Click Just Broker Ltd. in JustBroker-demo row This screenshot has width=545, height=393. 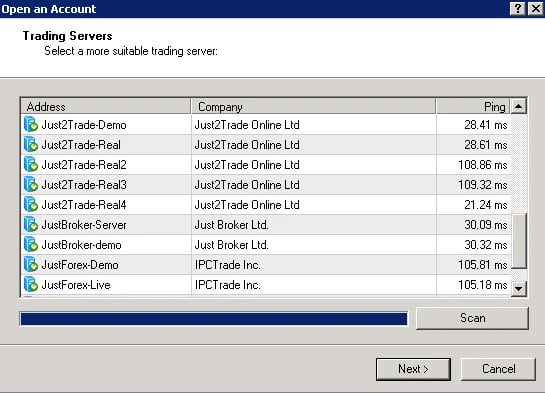[231, 245]
